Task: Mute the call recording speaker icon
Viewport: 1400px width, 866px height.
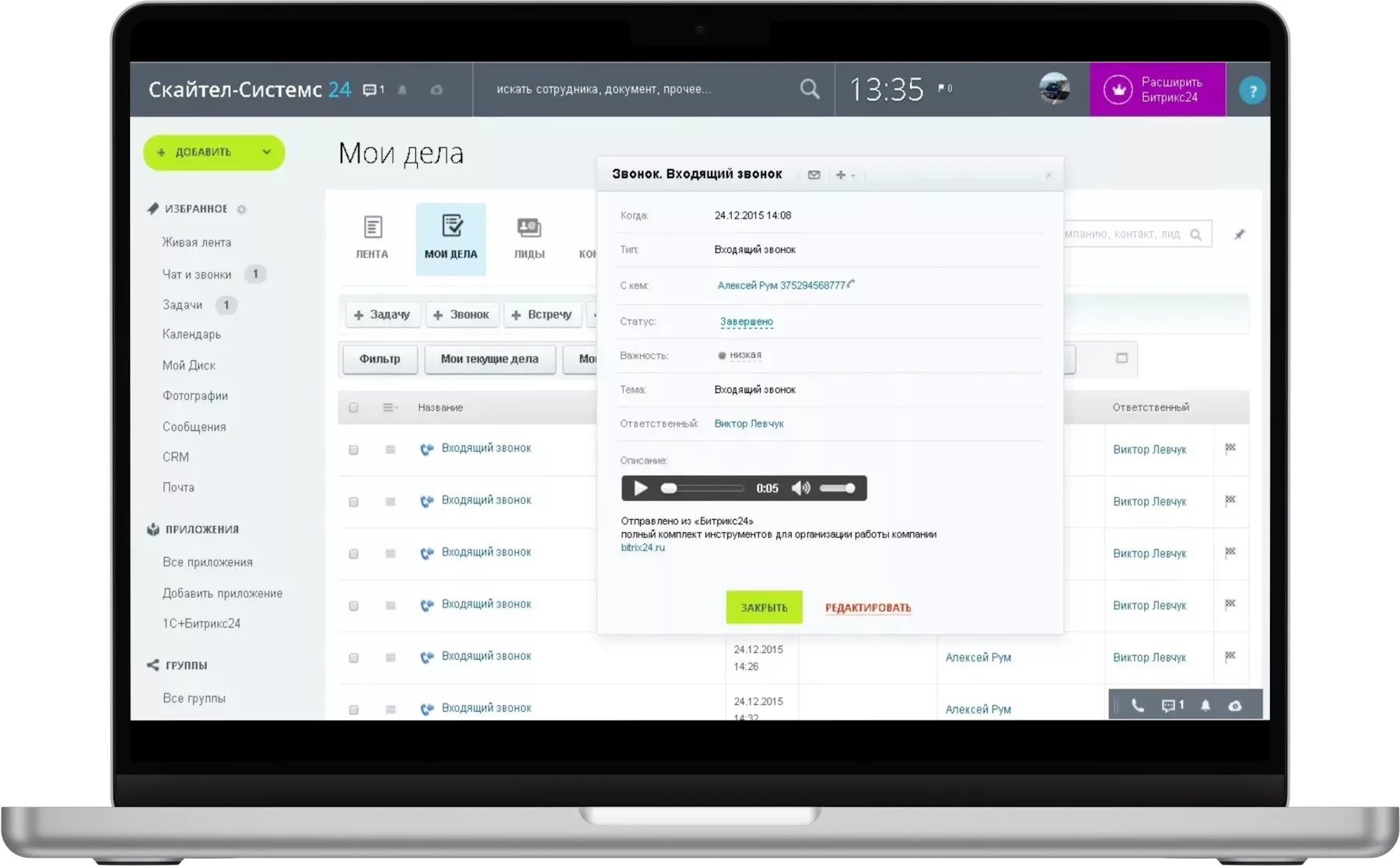Action: click(x=800, y=489)
